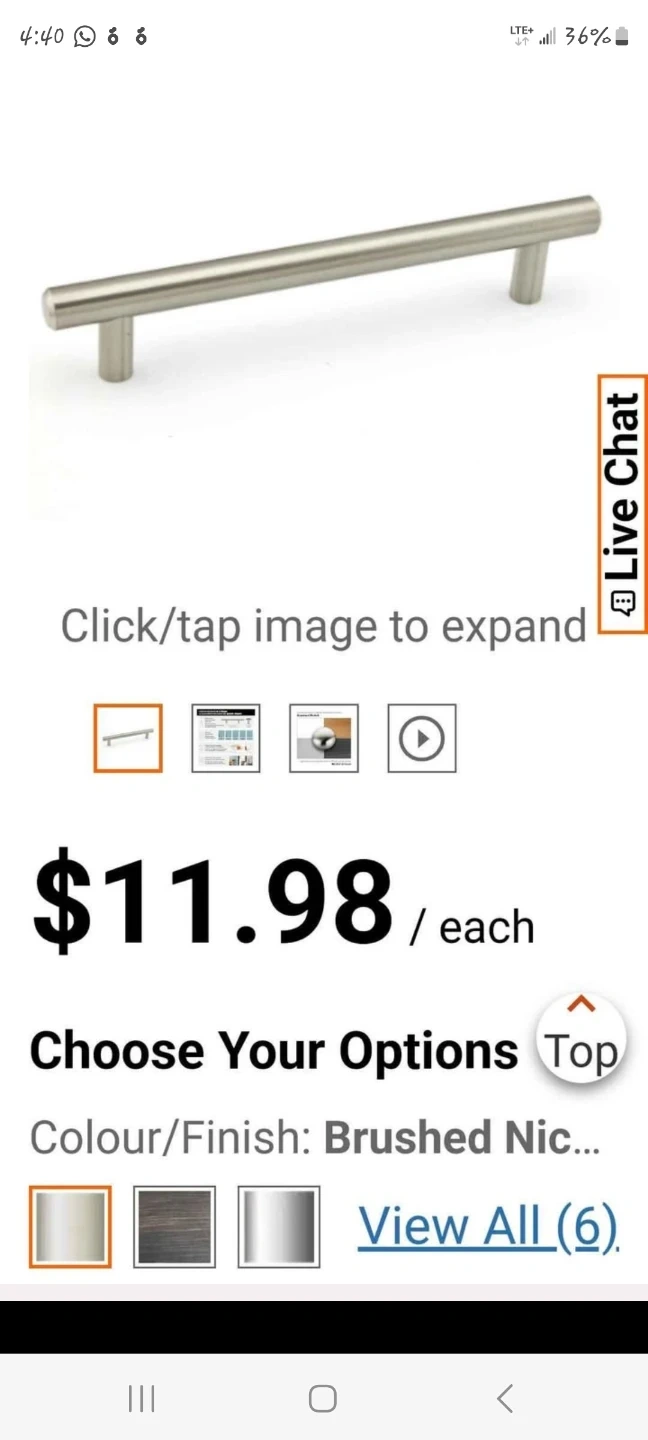This screenshot has height=1440, width=648.
Task: Open the Live Chat side tab
Action: pos(622,505)
